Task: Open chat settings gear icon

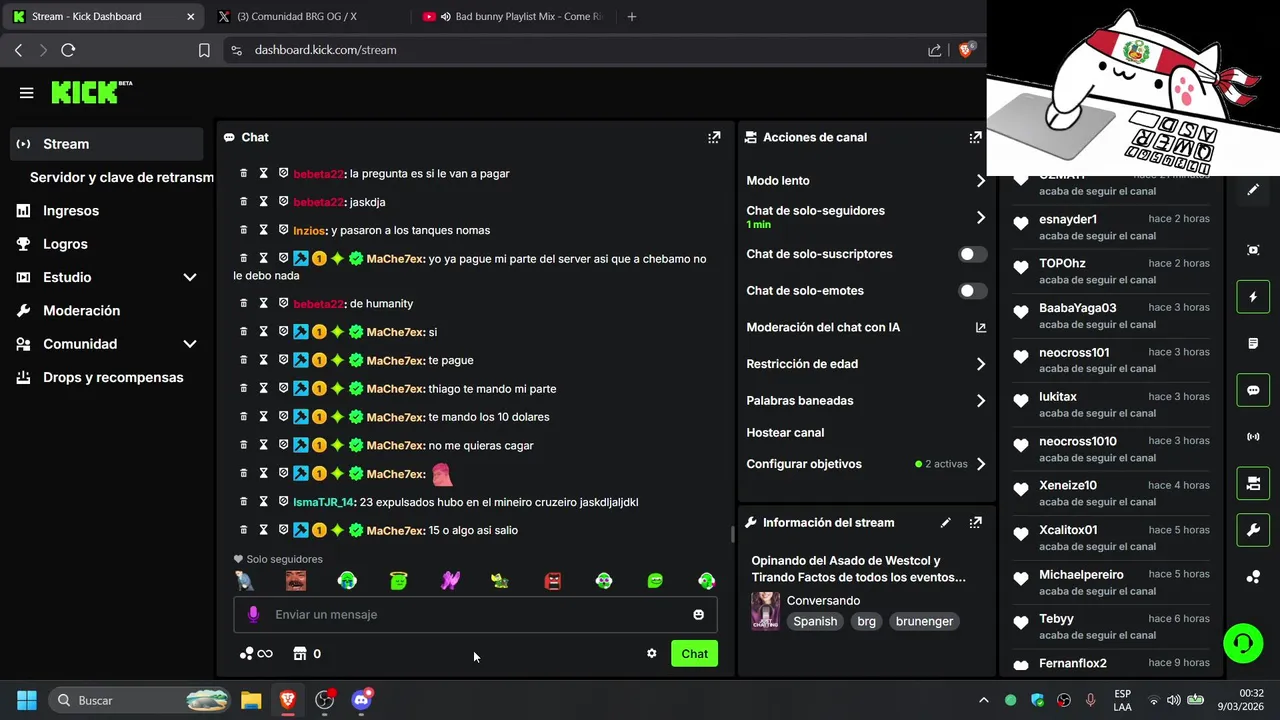Action: tap(652, 653)
